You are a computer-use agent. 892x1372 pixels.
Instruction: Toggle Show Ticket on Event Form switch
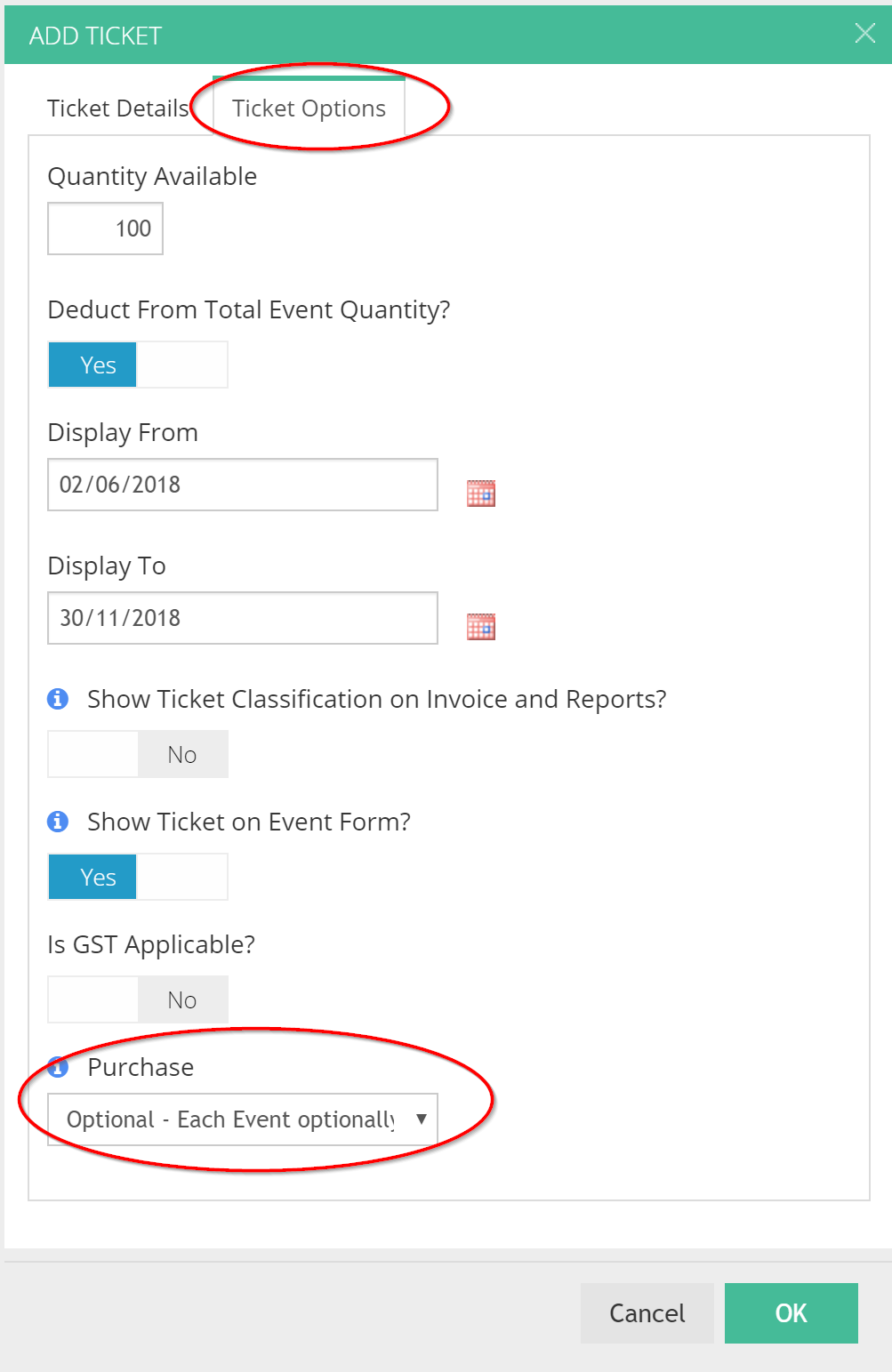point(138,877)
